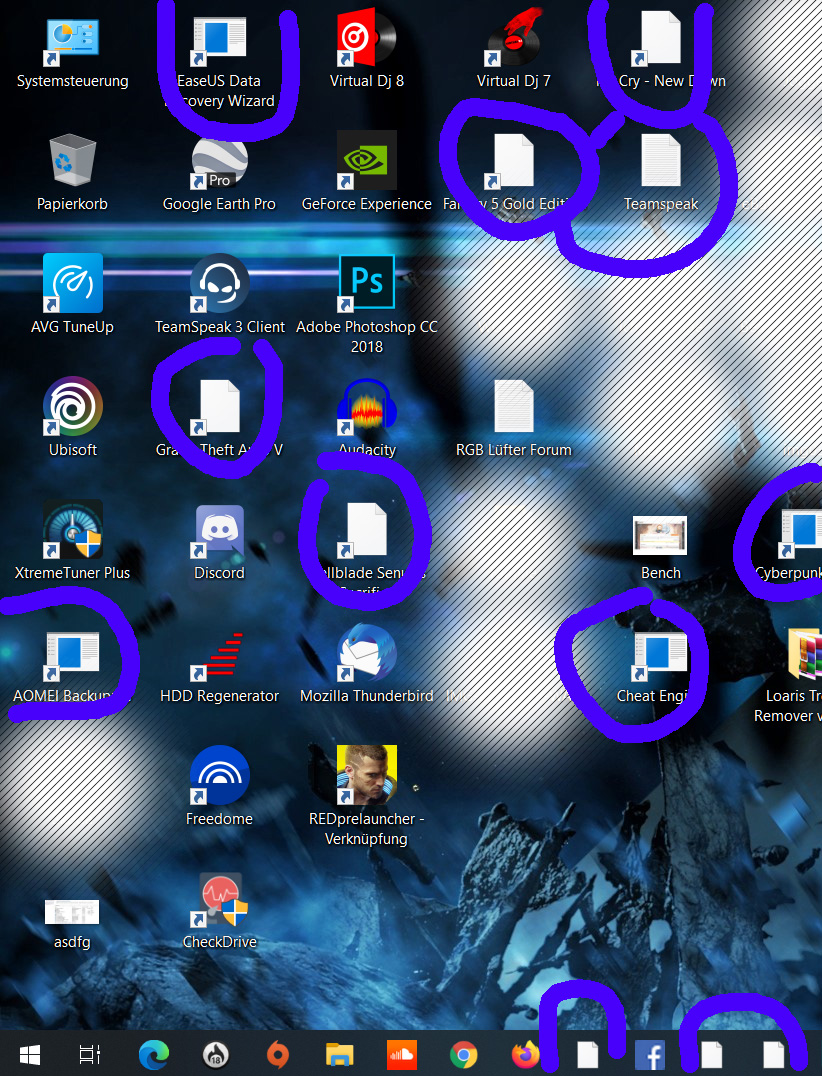Open Origin from the taskbar

click(x=278, y=1055)
